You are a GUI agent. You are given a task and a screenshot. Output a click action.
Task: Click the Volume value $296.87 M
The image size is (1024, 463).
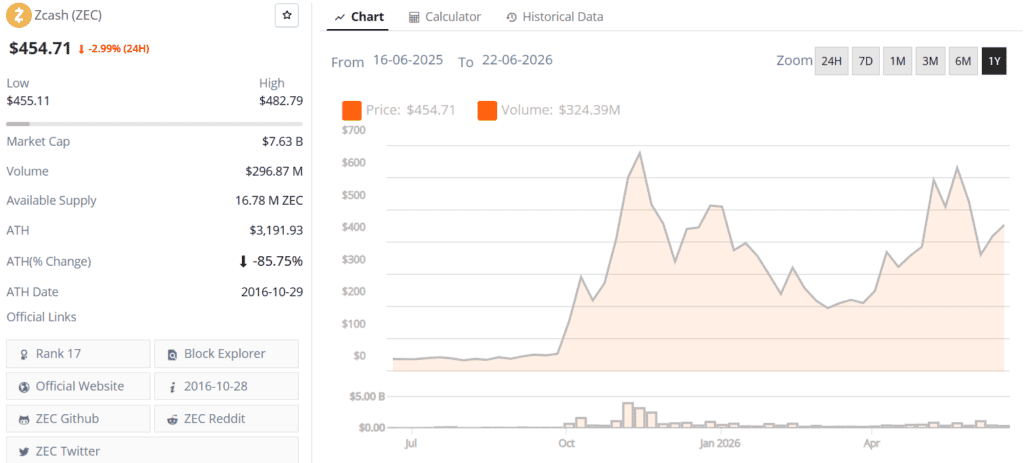[274, 172]
